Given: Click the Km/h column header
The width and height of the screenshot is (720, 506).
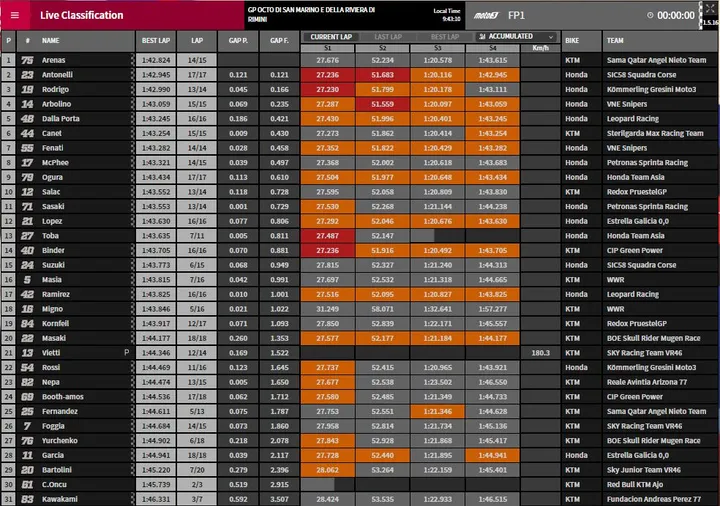Looking at the screenshot, I should (x=540, y=48).
